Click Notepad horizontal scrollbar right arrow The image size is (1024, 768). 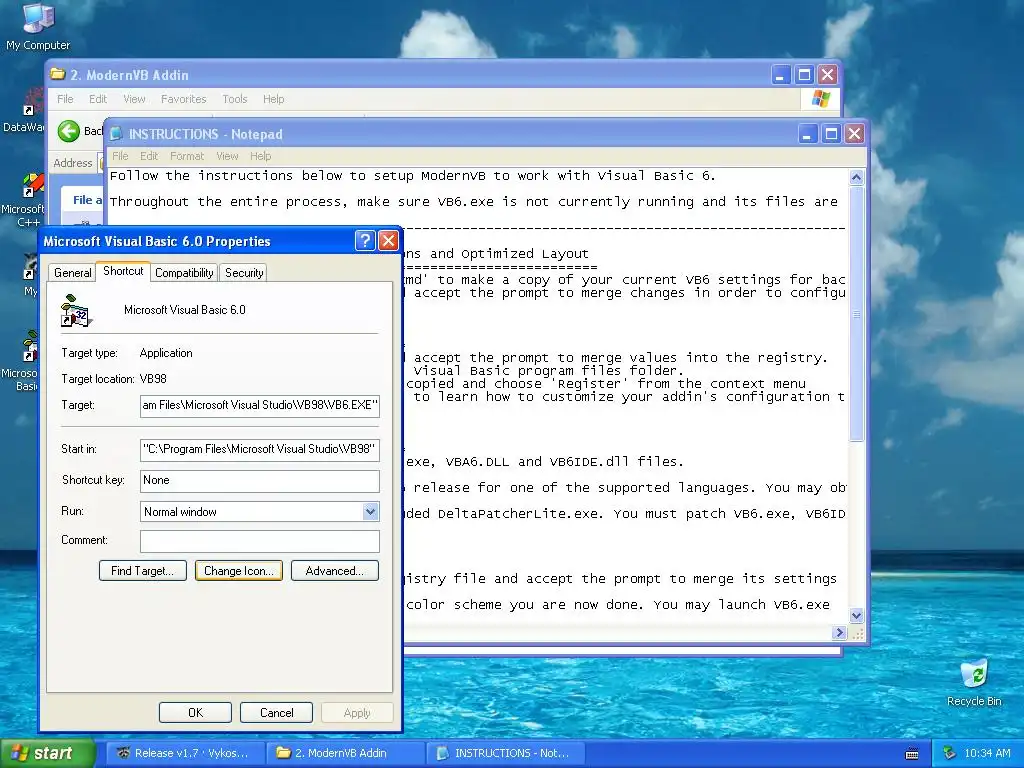point(839,632)
